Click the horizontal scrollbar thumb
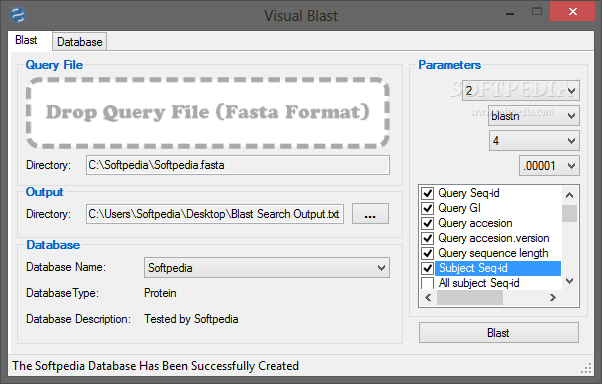 click(470, 298)
